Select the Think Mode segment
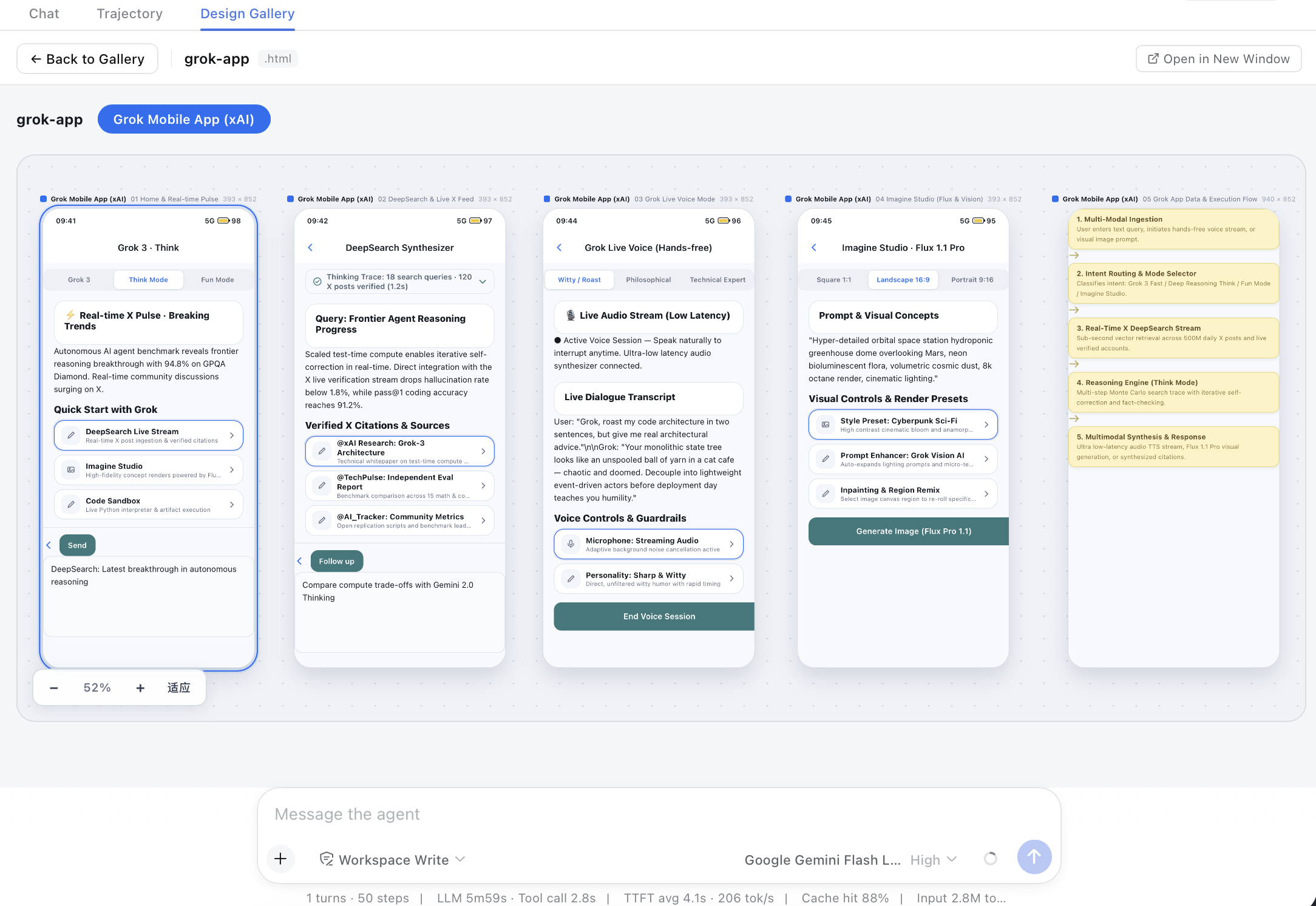1316x906 pixels. 148,280
